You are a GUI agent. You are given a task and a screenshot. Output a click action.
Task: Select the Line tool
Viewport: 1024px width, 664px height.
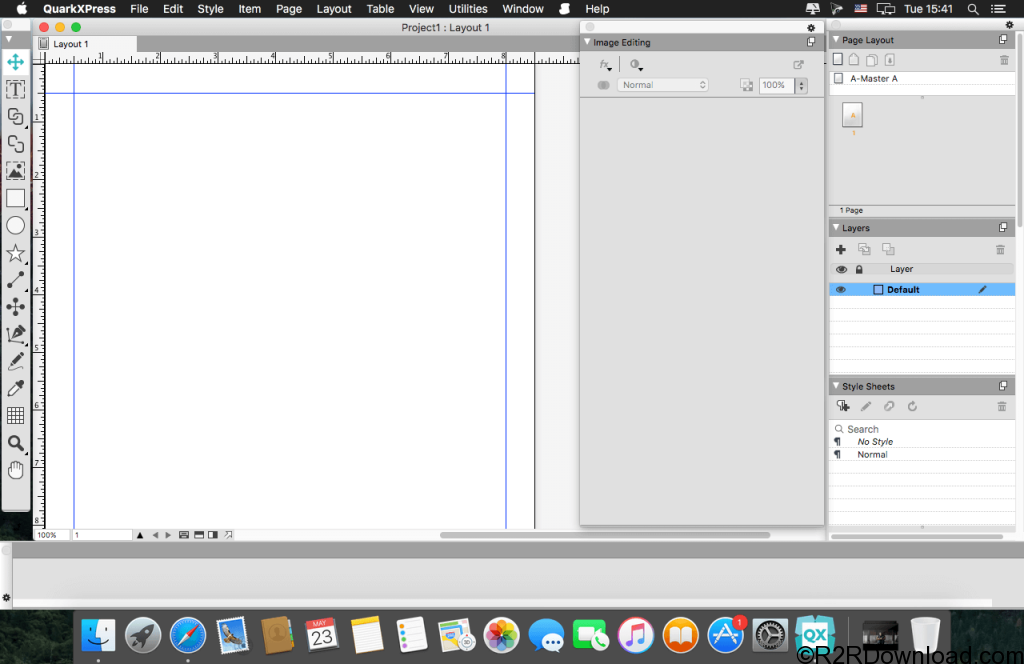[16, 280]
